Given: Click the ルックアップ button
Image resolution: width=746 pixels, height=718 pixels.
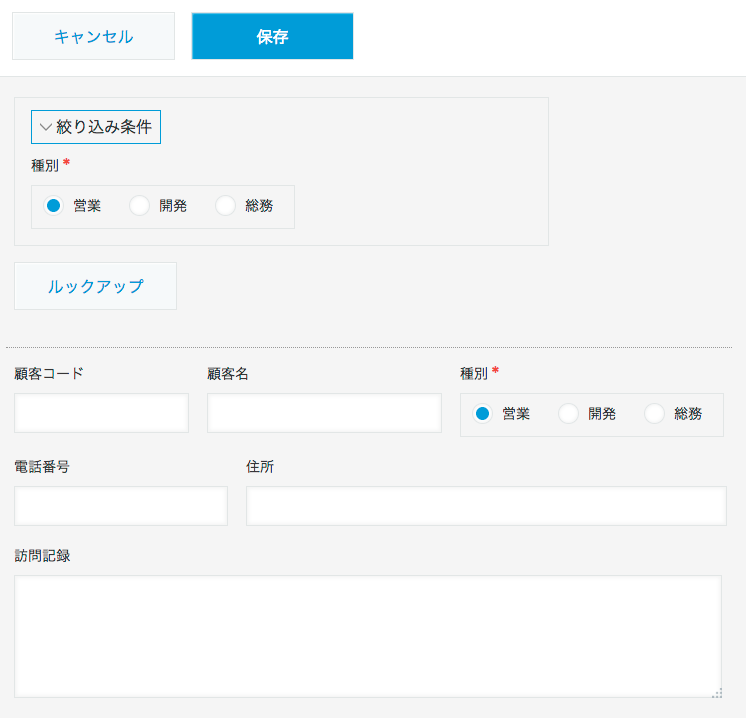Looking at the screenshot, I should pos(95,286).
